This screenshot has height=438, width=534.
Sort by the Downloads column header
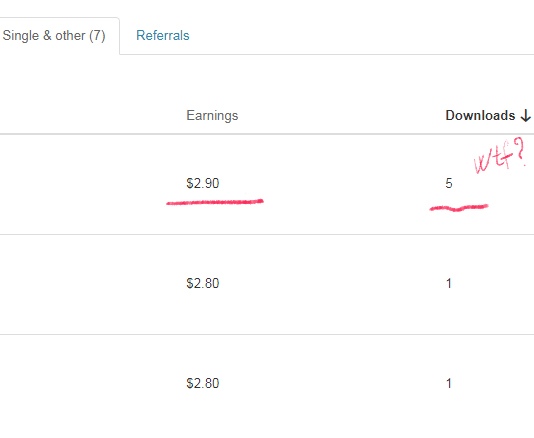pos(480,115)
